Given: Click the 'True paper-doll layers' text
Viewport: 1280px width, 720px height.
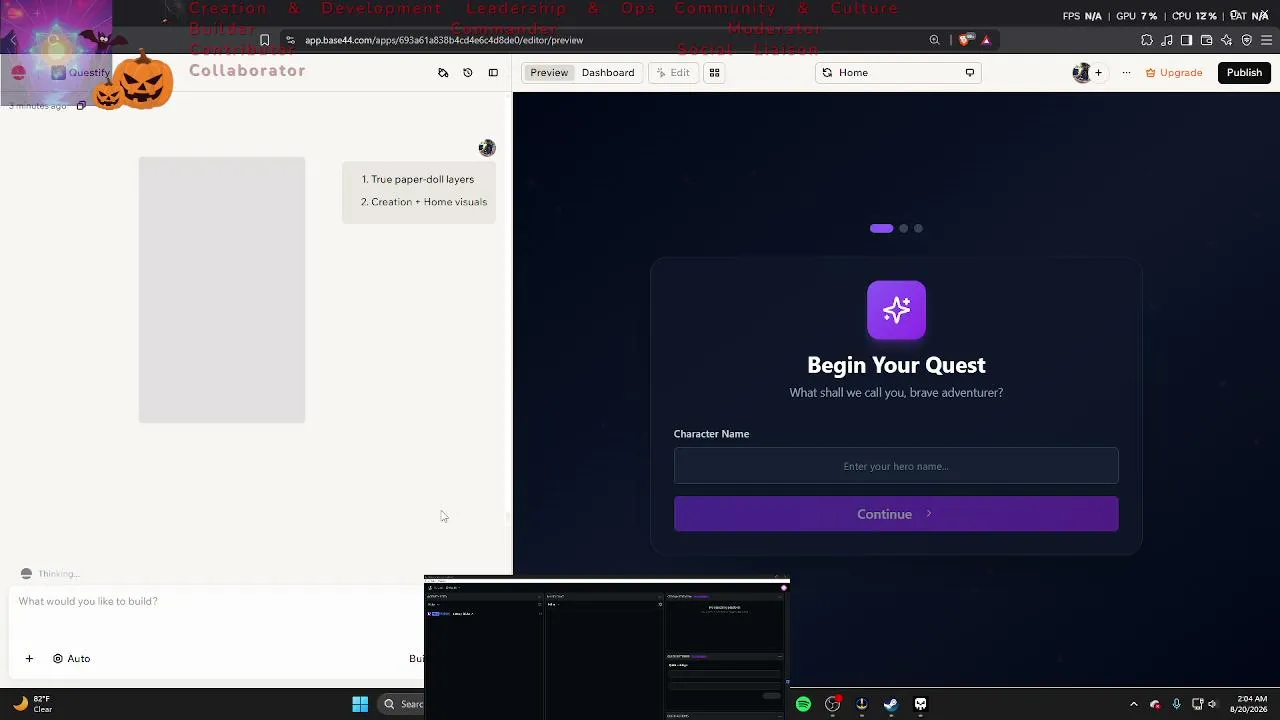Looking at the screenshot, I should [x=422, y=180].
